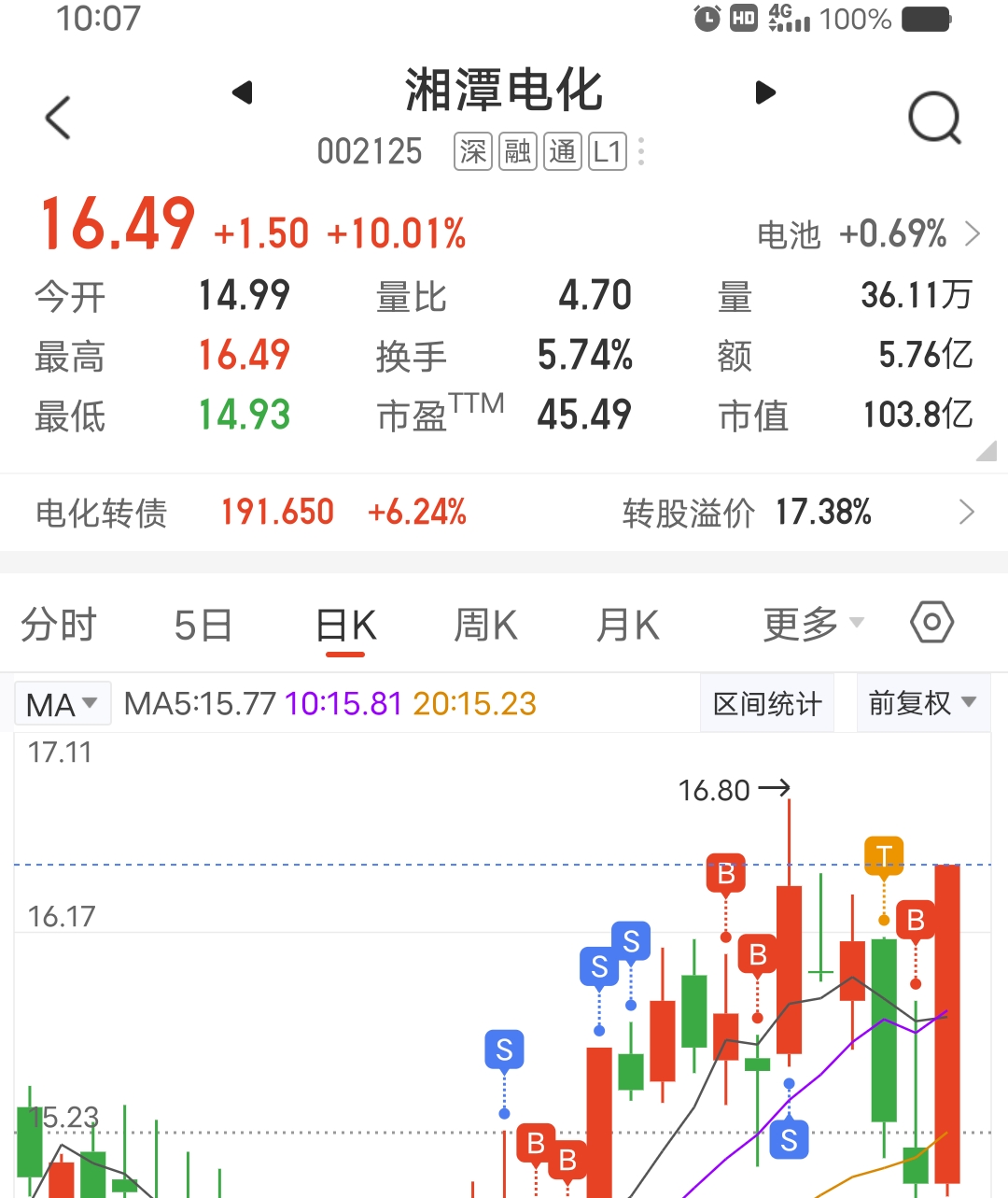
Task: Tap the MA5:15.77 indicator value
Action: (x=200, y=704)
